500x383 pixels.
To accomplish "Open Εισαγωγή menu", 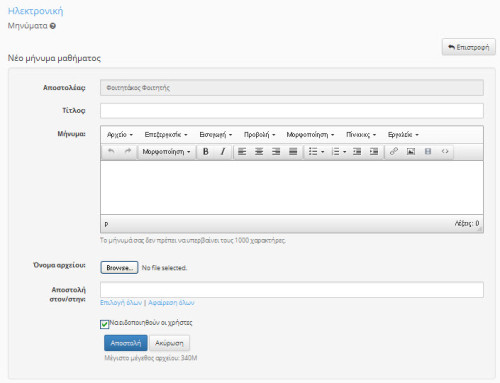I will pos(216,135).
